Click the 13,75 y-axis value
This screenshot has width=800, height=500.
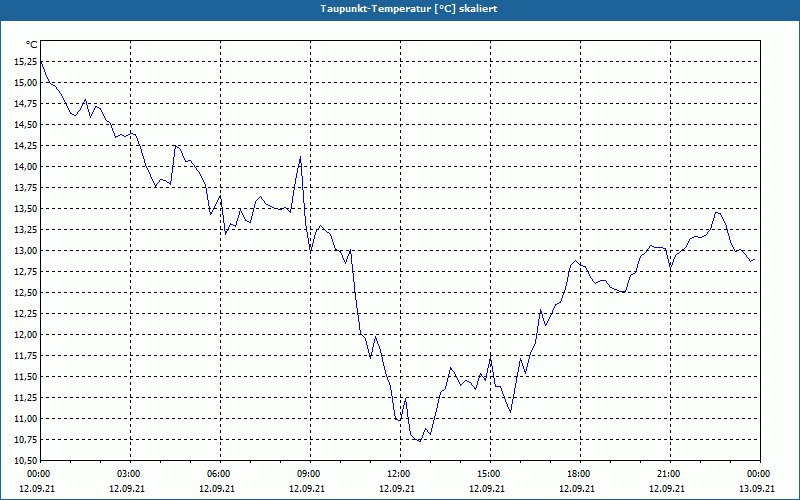(x=26, y=187)
